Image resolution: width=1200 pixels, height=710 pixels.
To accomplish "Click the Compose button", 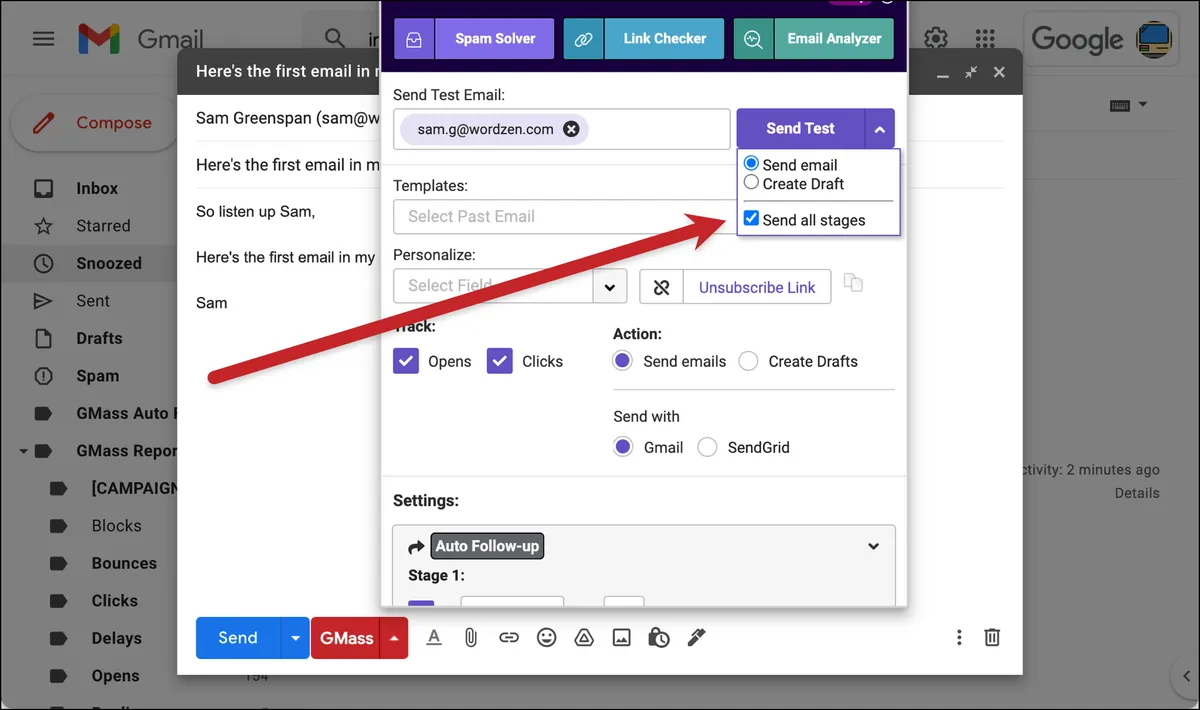I will point(95,123).
